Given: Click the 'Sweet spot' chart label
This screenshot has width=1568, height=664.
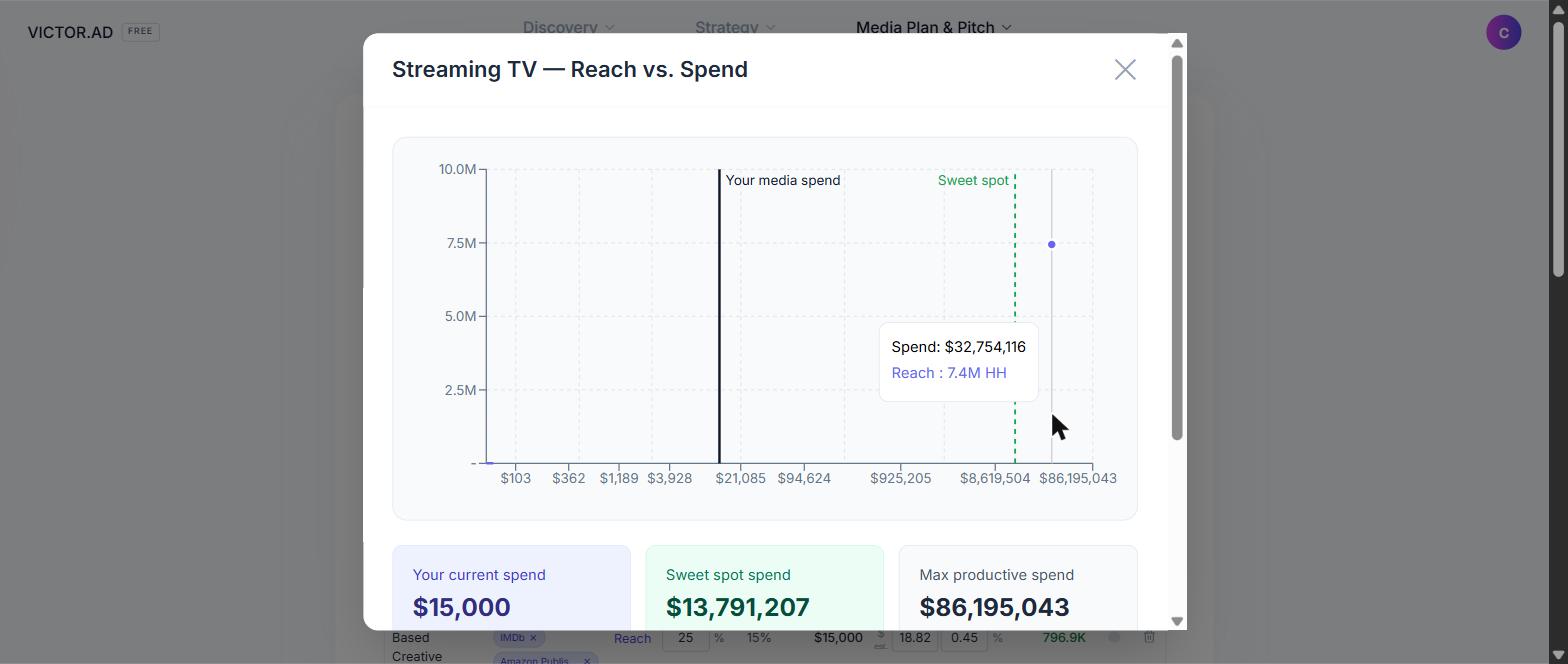Looking at the screenshot, I should point(973,180).
